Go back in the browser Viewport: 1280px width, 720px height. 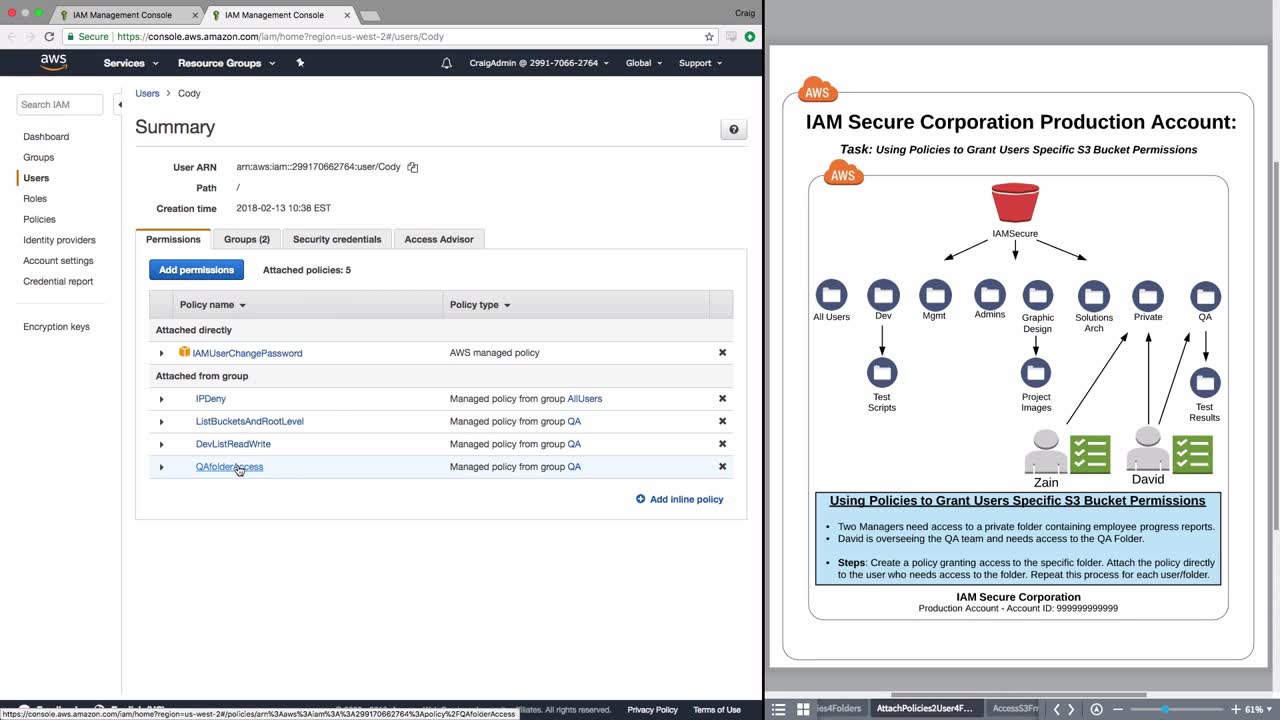[13, 37]
